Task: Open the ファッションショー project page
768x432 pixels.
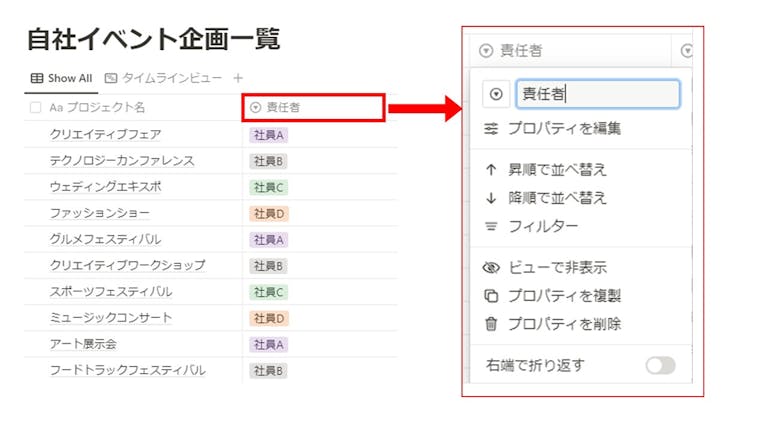Action: point(99,213)
